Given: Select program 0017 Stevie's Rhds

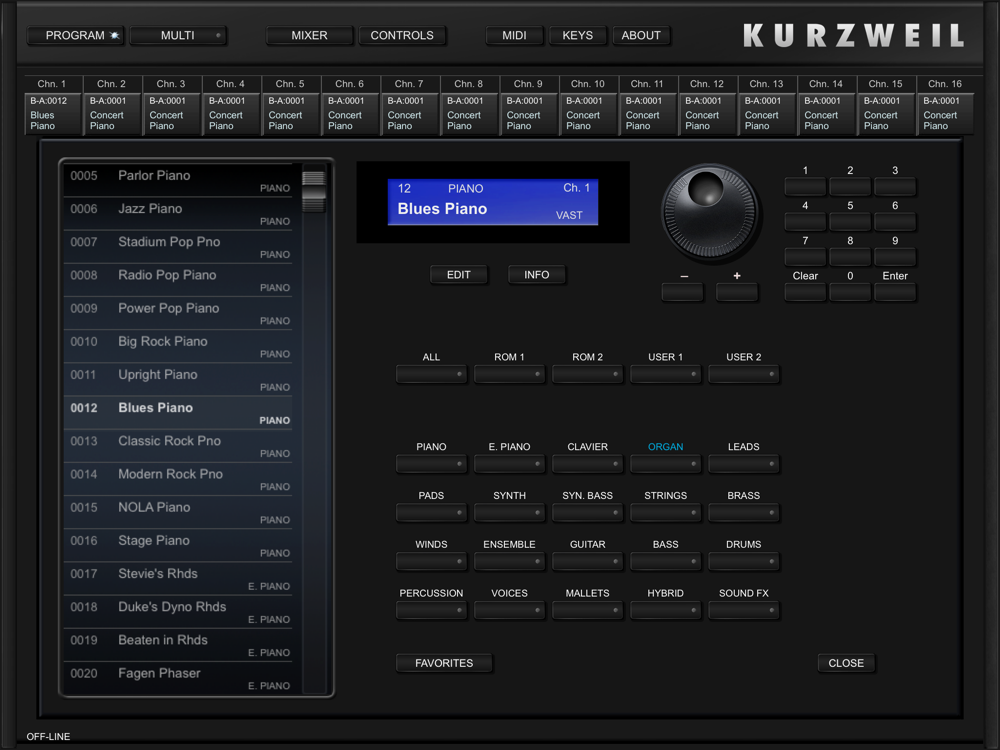Looking at the screenshot, I should (178, 578).
